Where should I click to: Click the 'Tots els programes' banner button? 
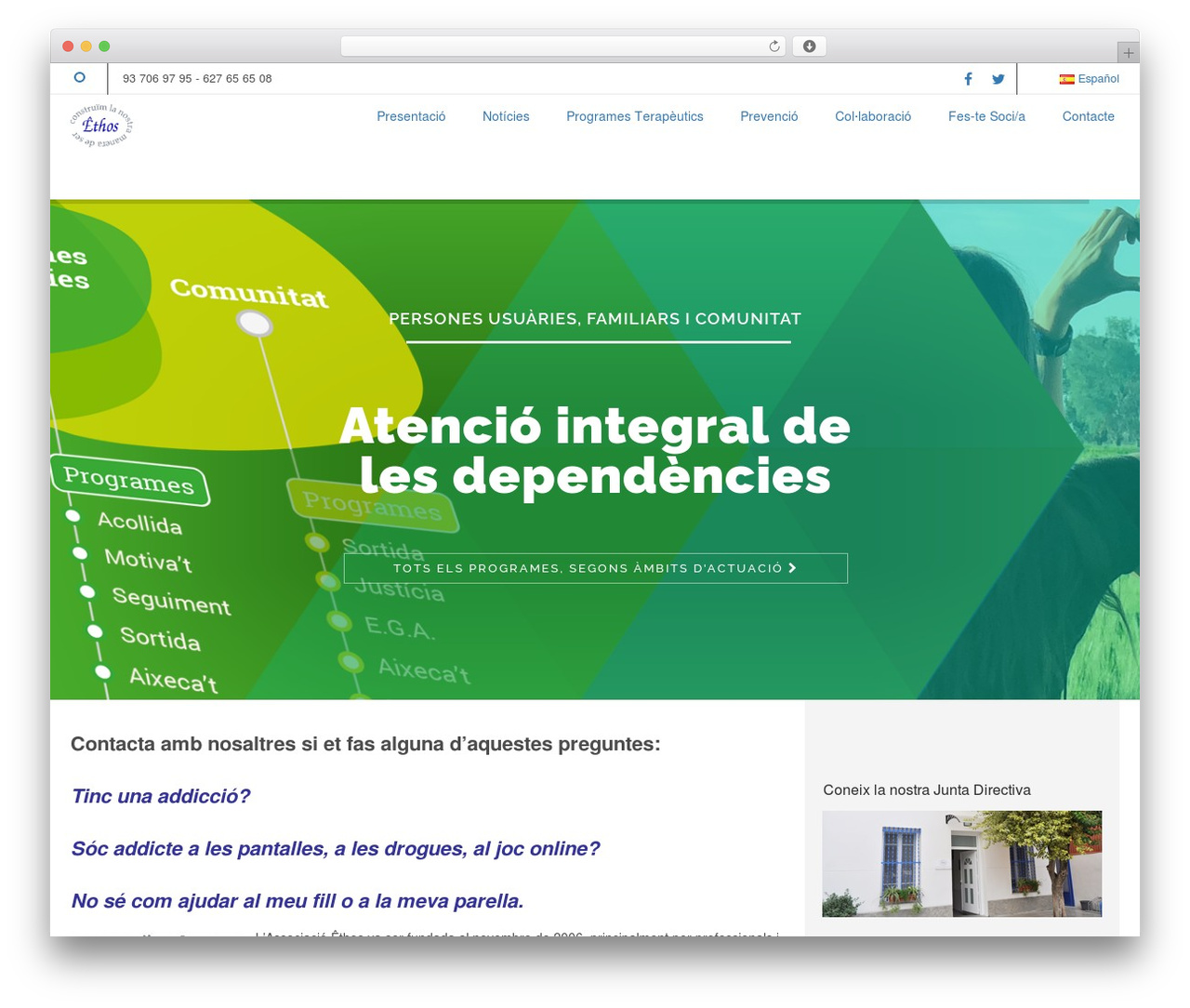[596, 568]
